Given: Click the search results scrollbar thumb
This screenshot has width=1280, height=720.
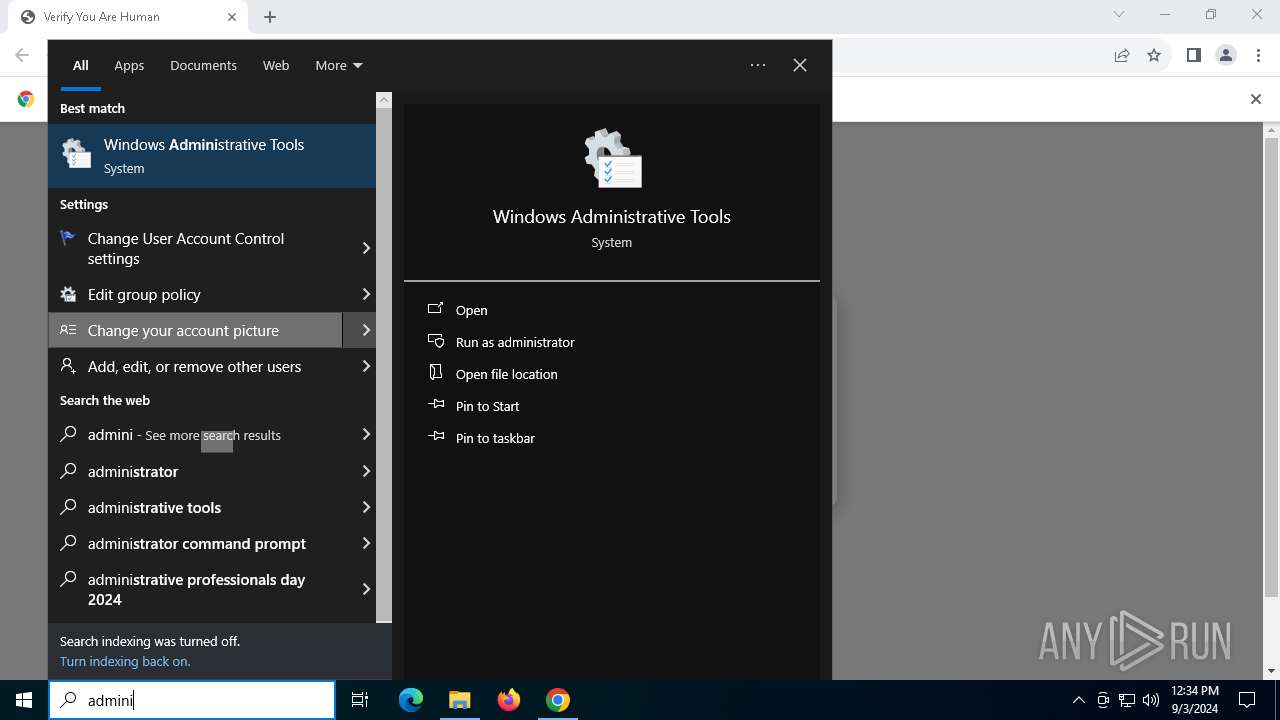Looking at the screenshot, I should pyautogui.click(x=384, y=365).
